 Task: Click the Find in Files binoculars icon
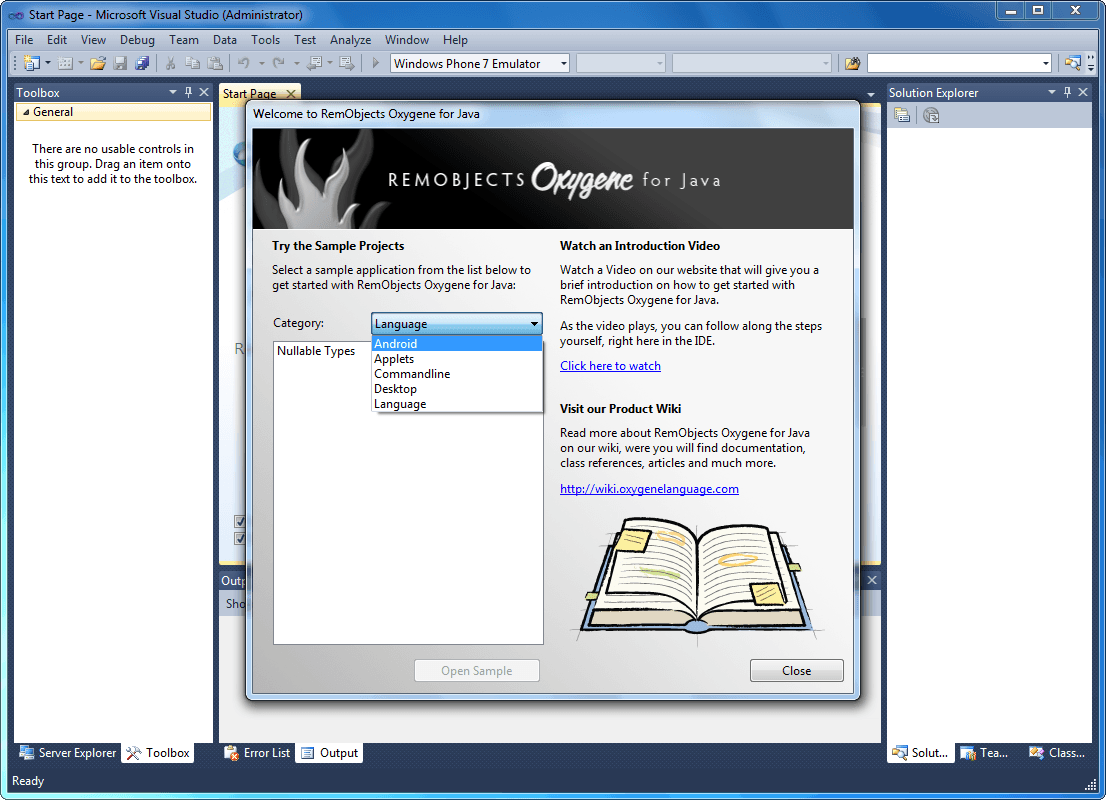pyautogui.click(x=852, y=63)
